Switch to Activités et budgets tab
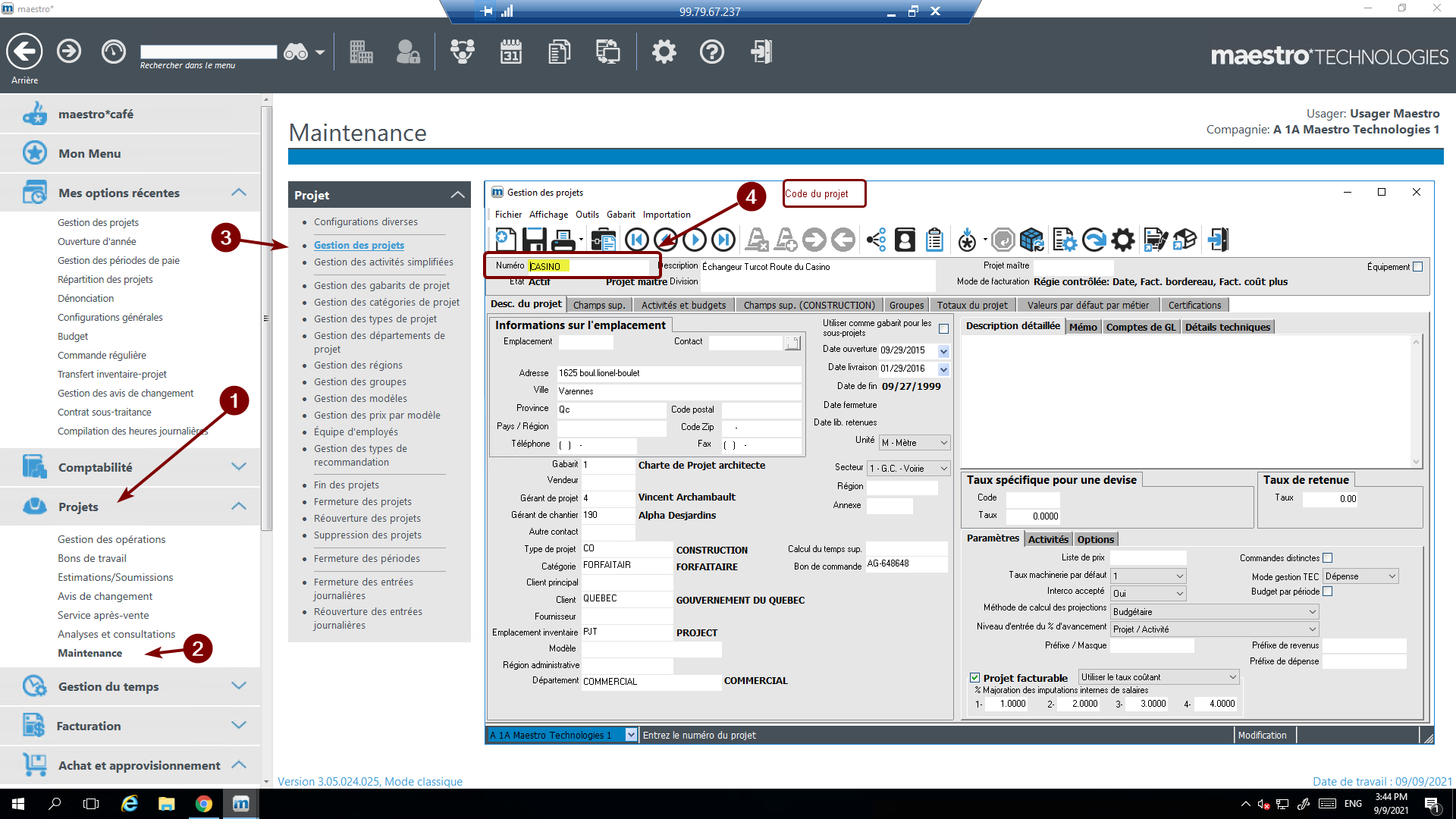Viewport: 1456px width, 819px height. (683, 305)
